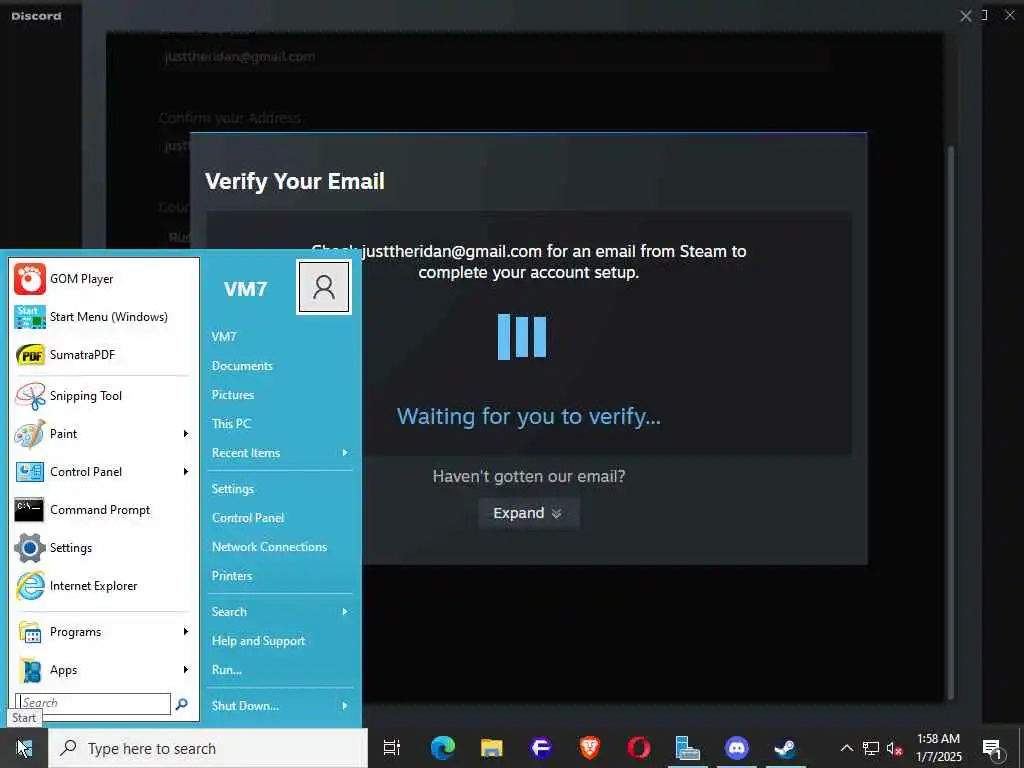Expand the start menu Search submenu
This screenshot has height=768, width=1024.
(x=280, y=612)
